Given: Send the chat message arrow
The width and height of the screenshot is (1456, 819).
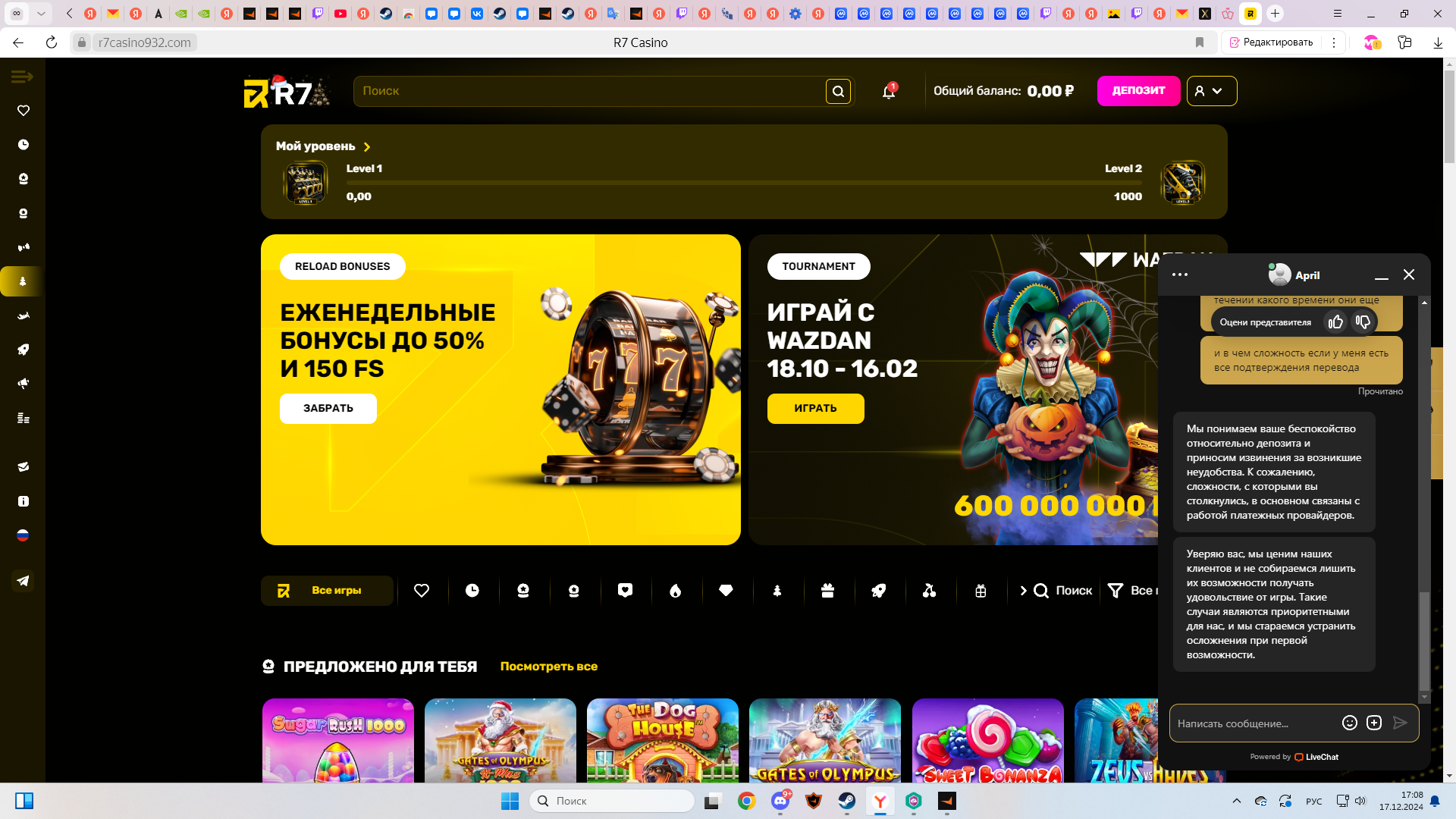Looking at the screenshot, I should [x=1400, y=723].
